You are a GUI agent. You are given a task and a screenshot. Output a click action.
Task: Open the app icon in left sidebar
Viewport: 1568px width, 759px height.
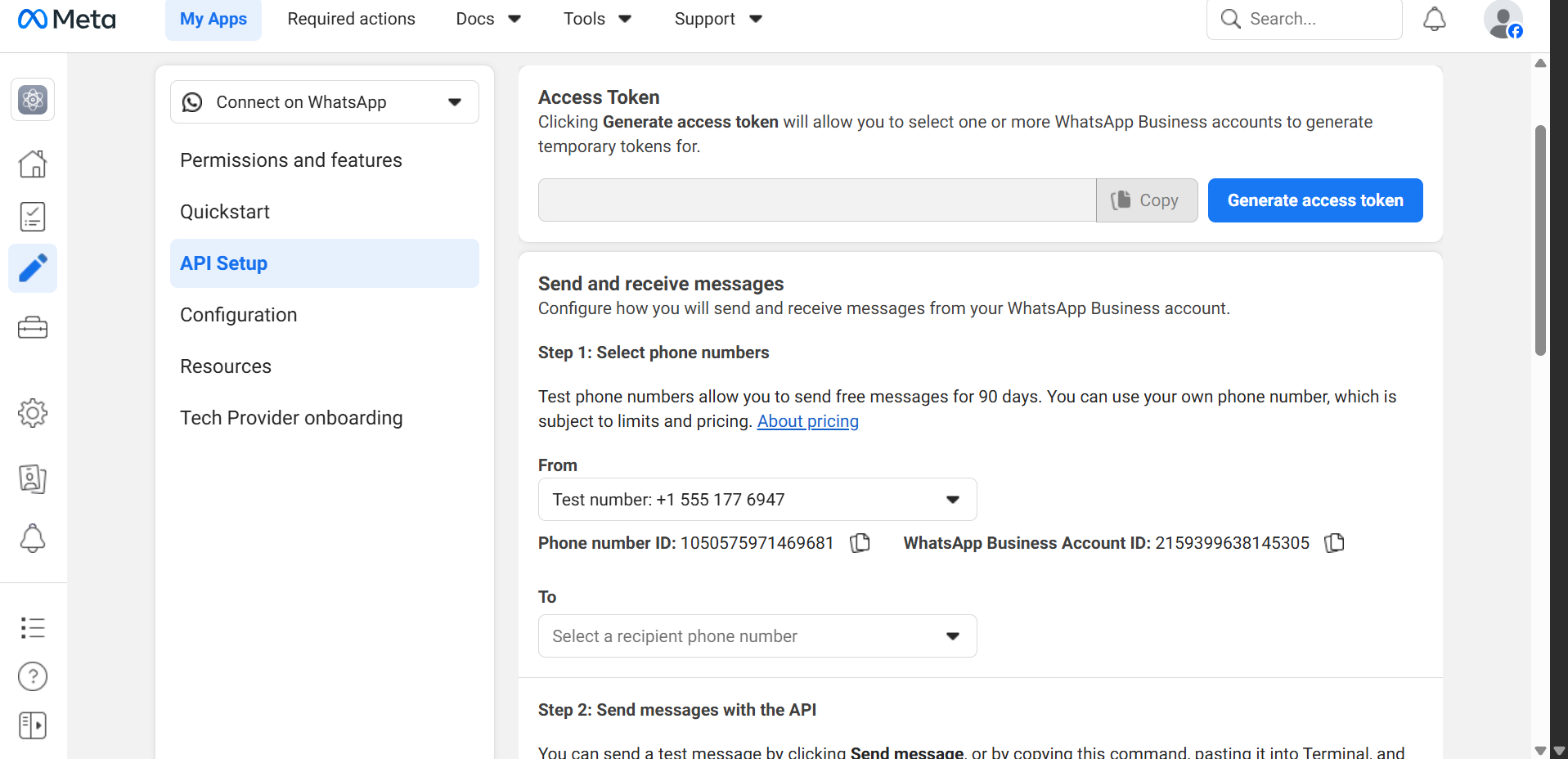(x=33, y=100)
